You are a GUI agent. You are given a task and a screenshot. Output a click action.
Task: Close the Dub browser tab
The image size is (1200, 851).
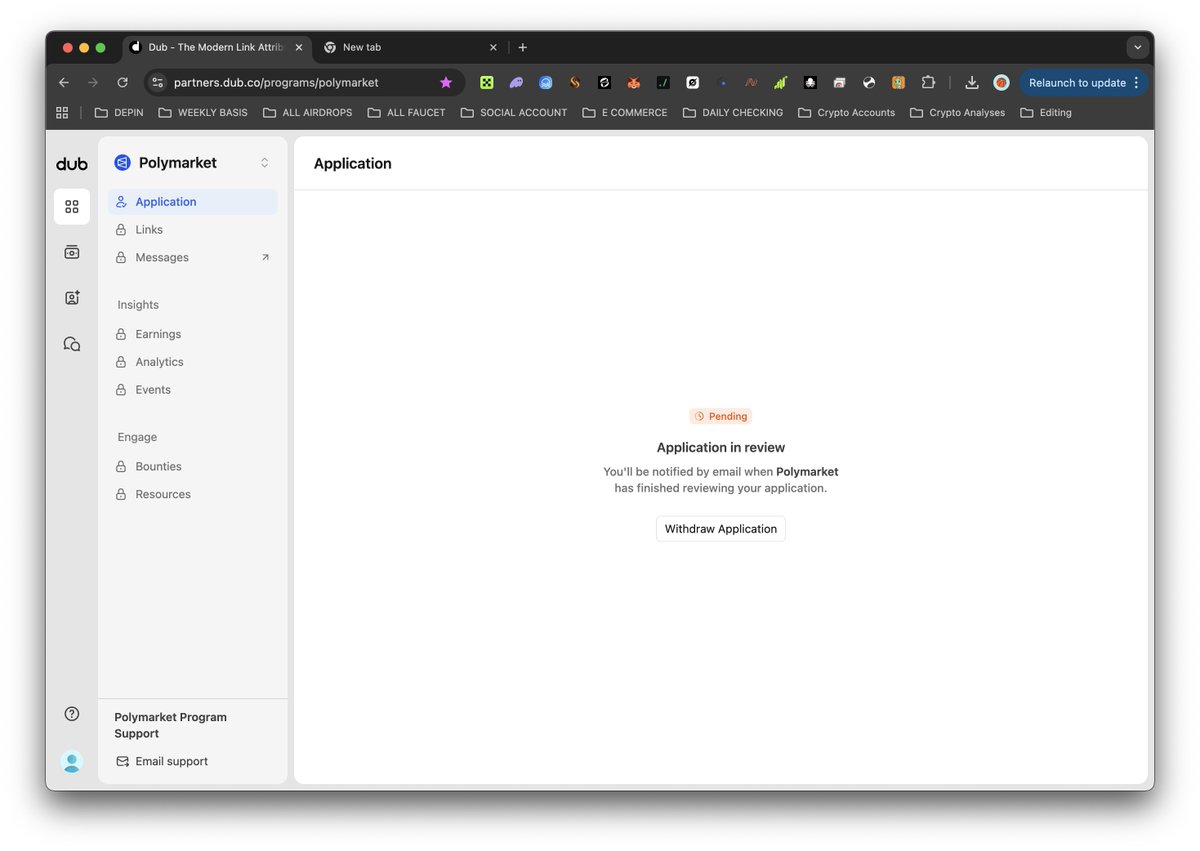pyautogui.click(x=298, y=47)
